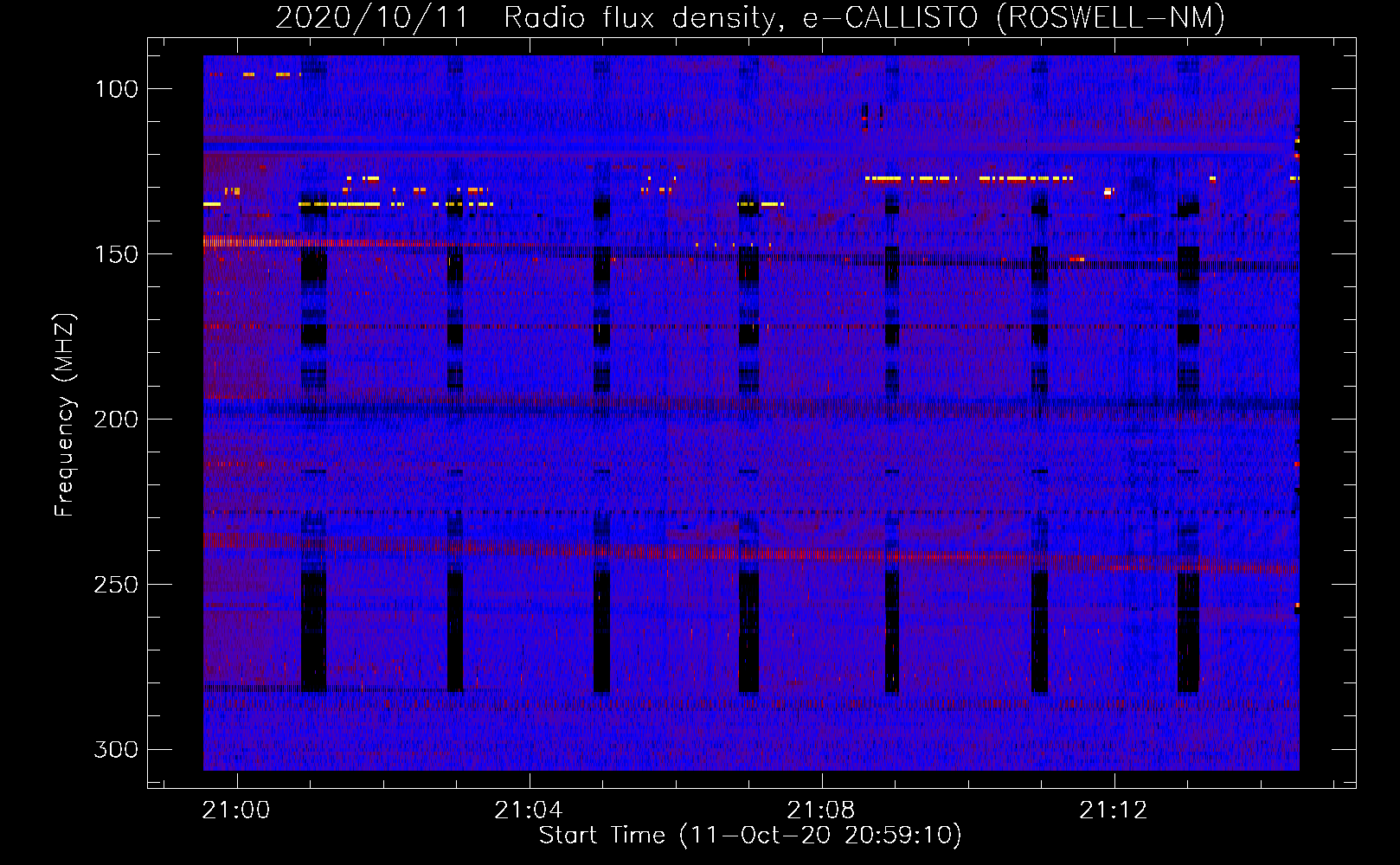Click the "21:08" time tick label
The width and height of the screenshot is (1400, 865).
(x=821, y=811)
